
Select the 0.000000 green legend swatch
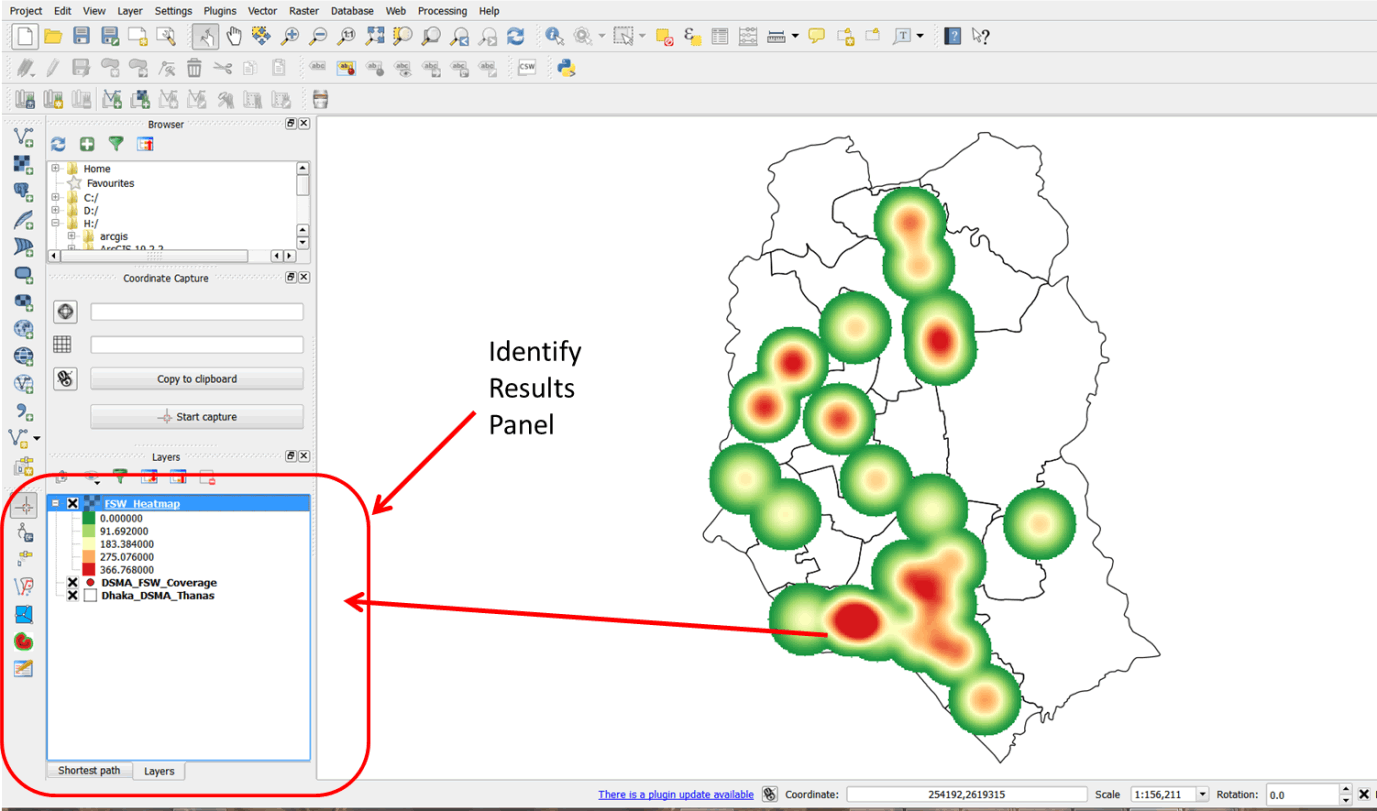click(x=88, y=518)
